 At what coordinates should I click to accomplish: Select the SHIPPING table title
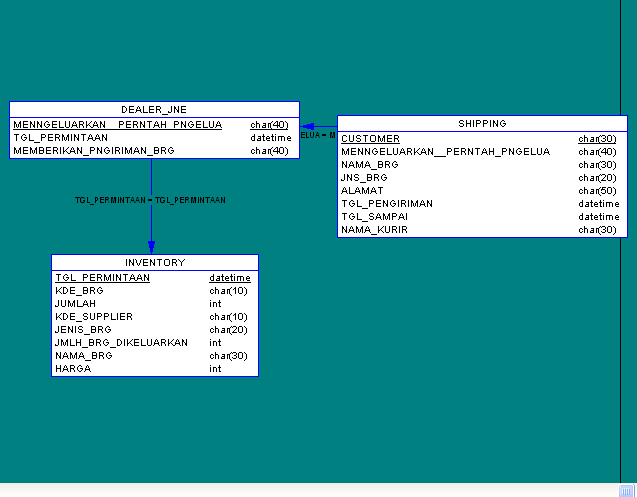tap(482, 124)
